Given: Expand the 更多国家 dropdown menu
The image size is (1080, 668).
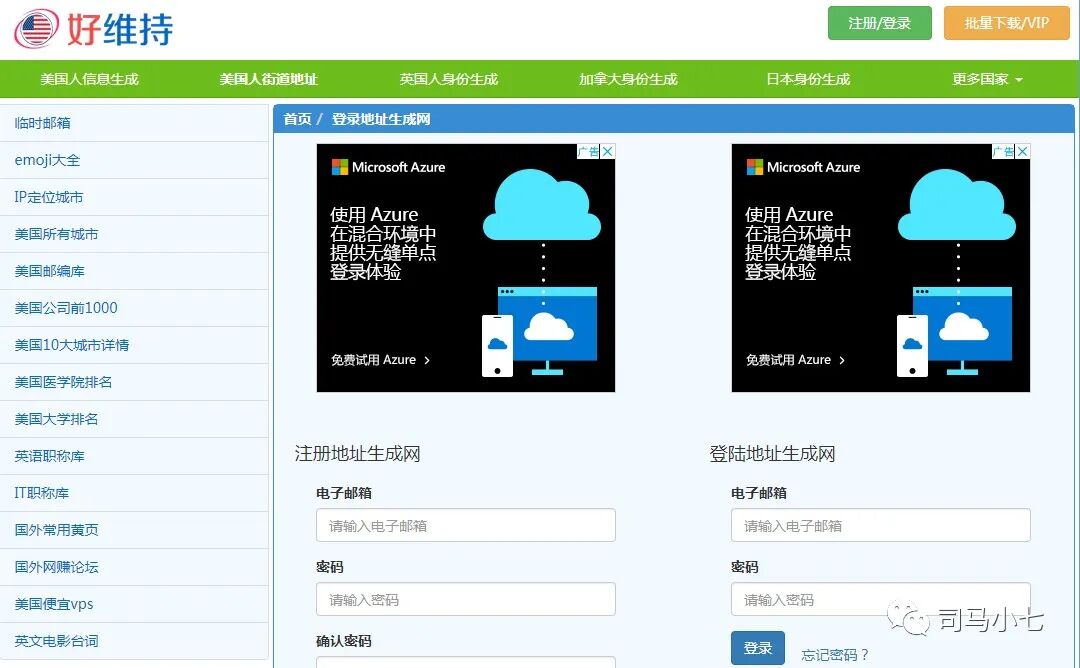Looking at the screenshot, I should point(987,79).
